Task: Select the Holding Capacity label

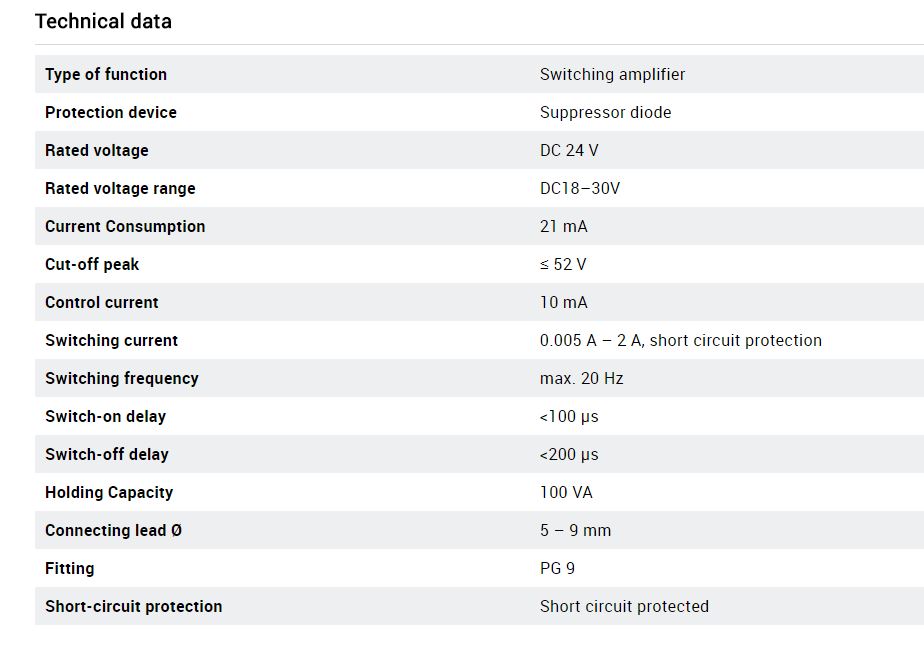Action: tap(109, 493)
